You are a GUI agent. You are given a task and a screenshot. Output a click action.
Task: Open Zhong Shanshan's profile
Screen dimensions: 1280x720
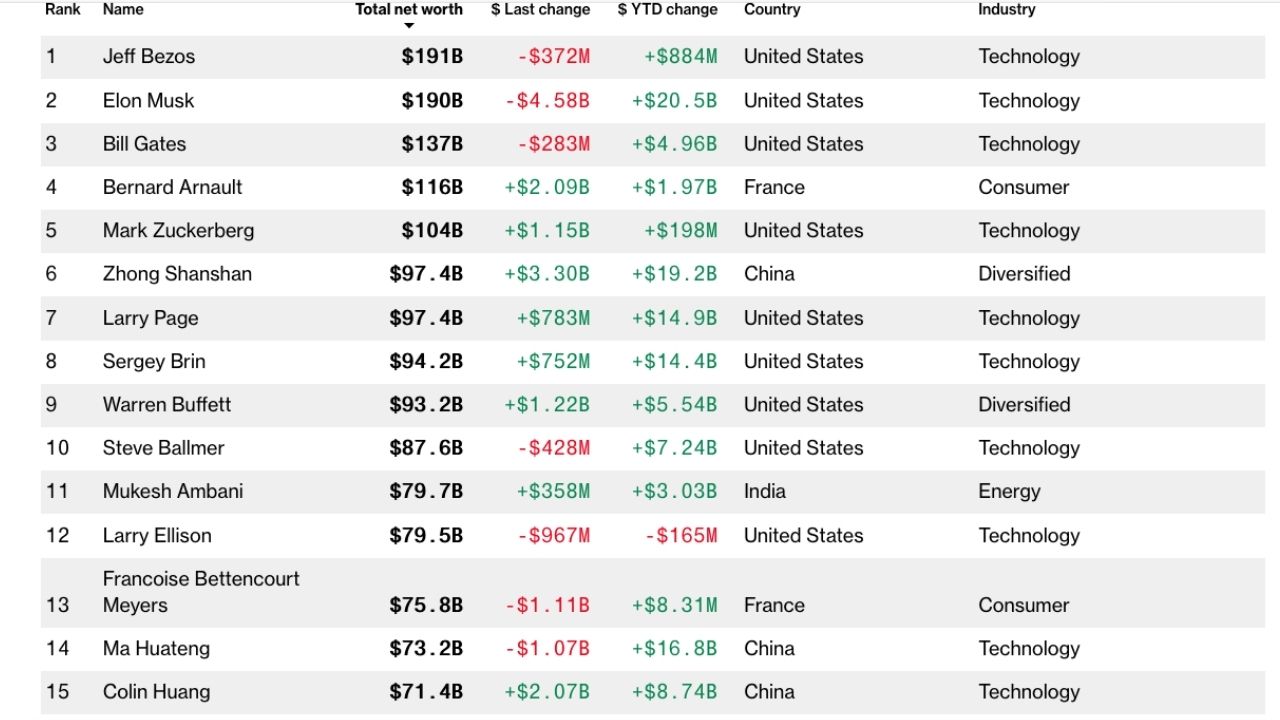(177, 274)
